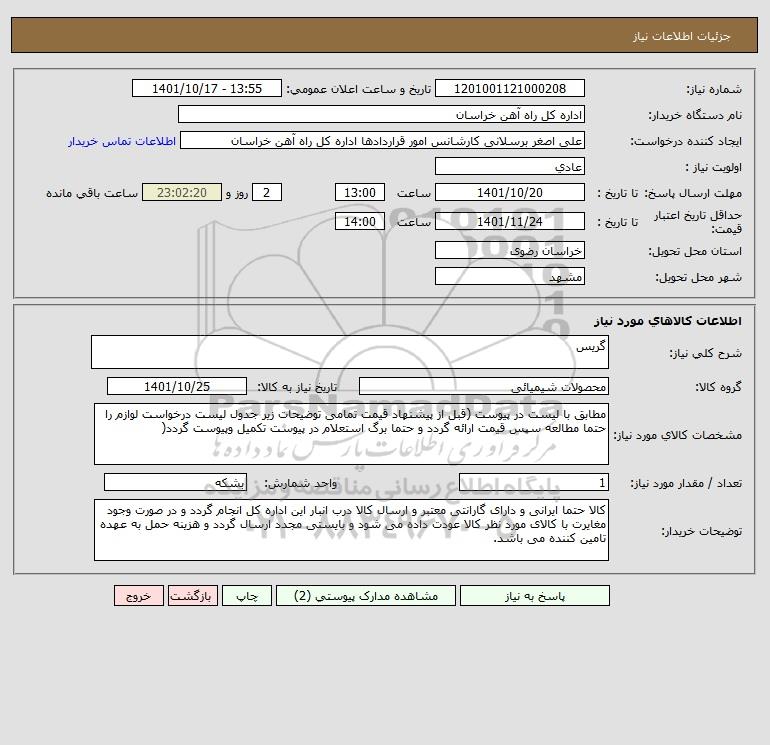Image resolution: width=770 pixels, height=745 pixels.
Task: Click the general description field گریس
Action: (x=350, y=352)
